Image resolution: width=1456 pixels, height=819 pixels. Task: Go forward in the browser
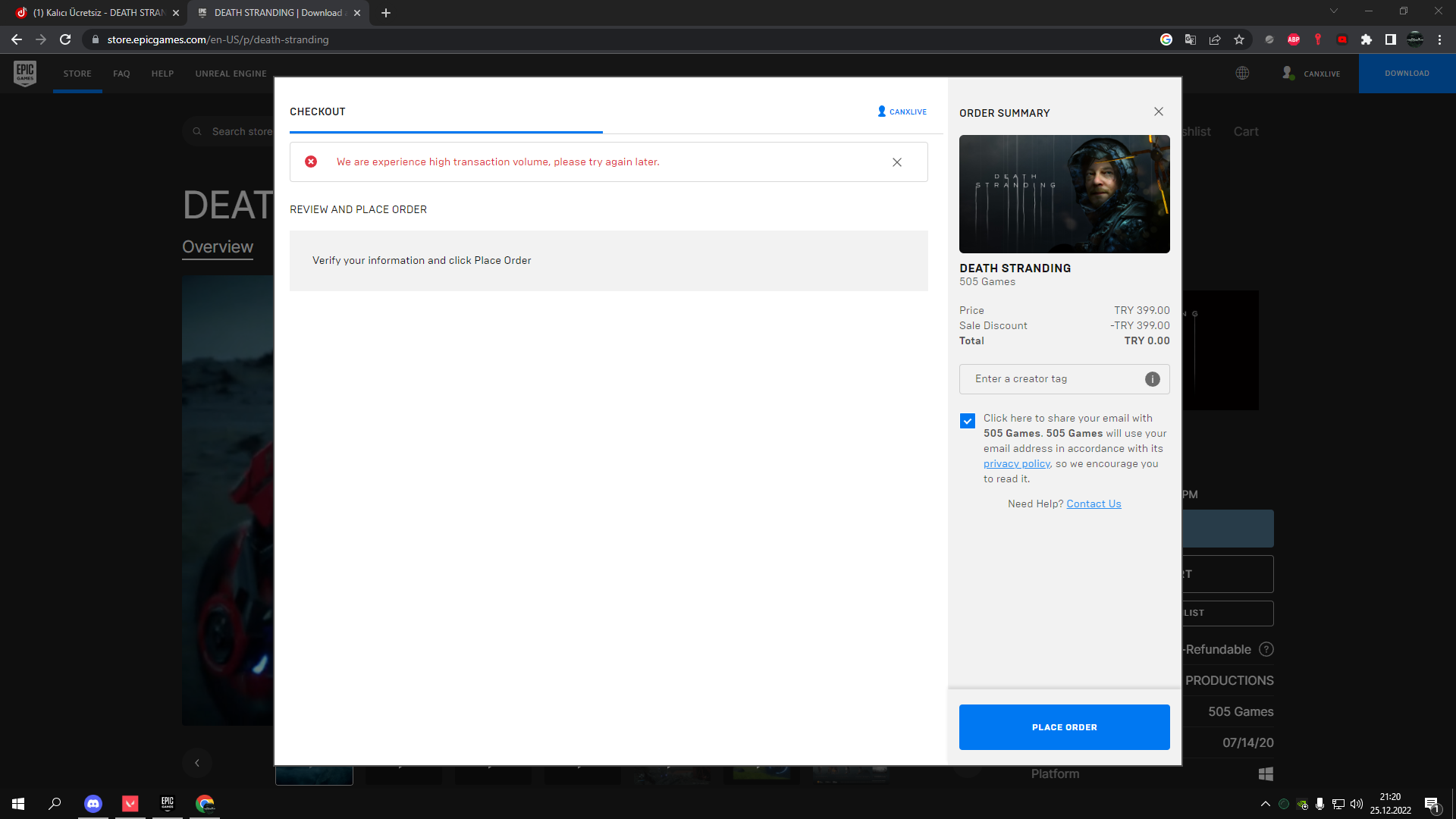pyautogui.click(x=41, y=39)
